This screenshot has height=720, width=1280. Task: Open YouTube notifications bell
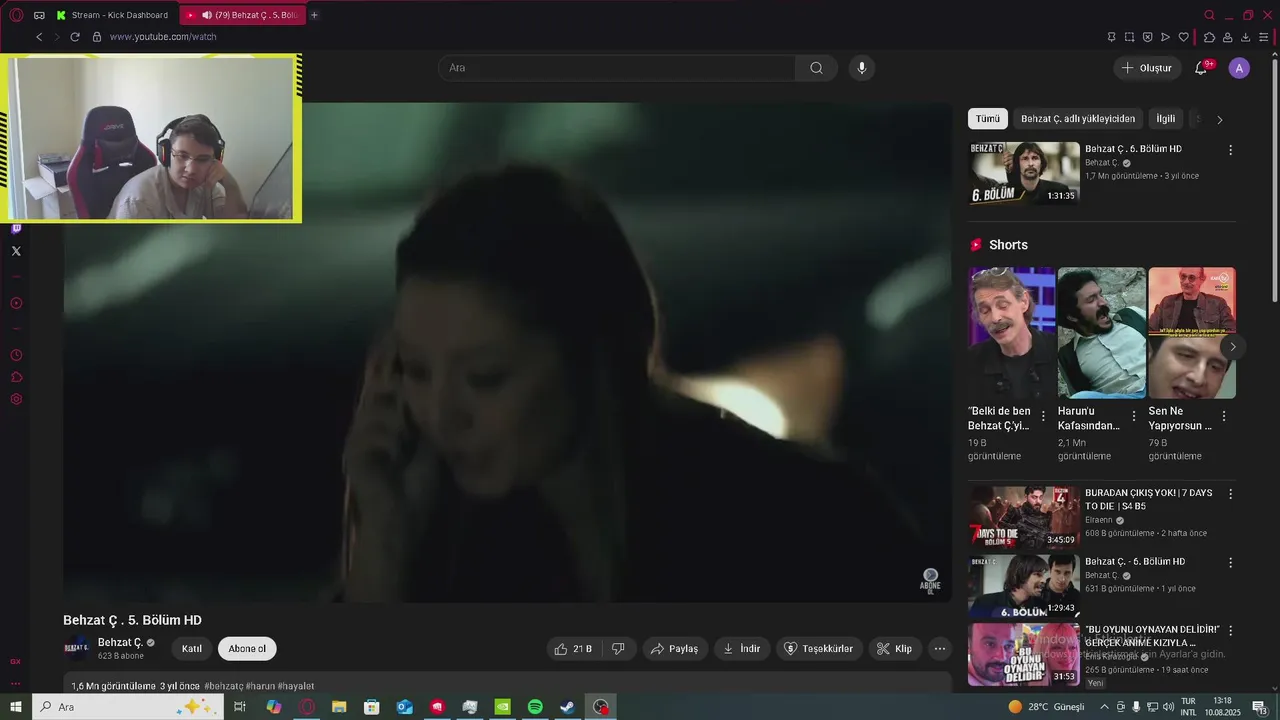[1201, 68]
